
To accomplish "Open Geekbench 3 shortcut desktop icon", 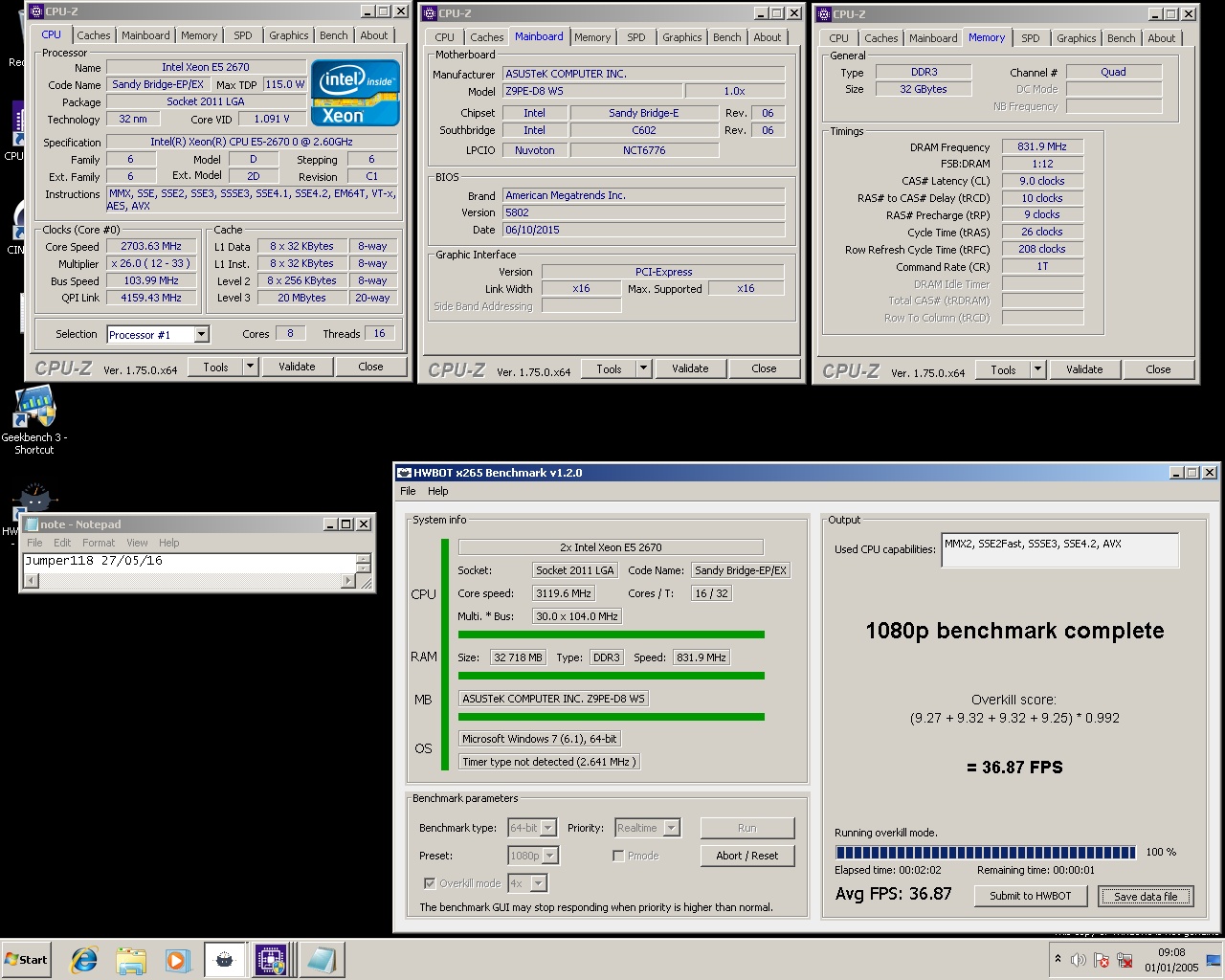I will pos(34,420).
